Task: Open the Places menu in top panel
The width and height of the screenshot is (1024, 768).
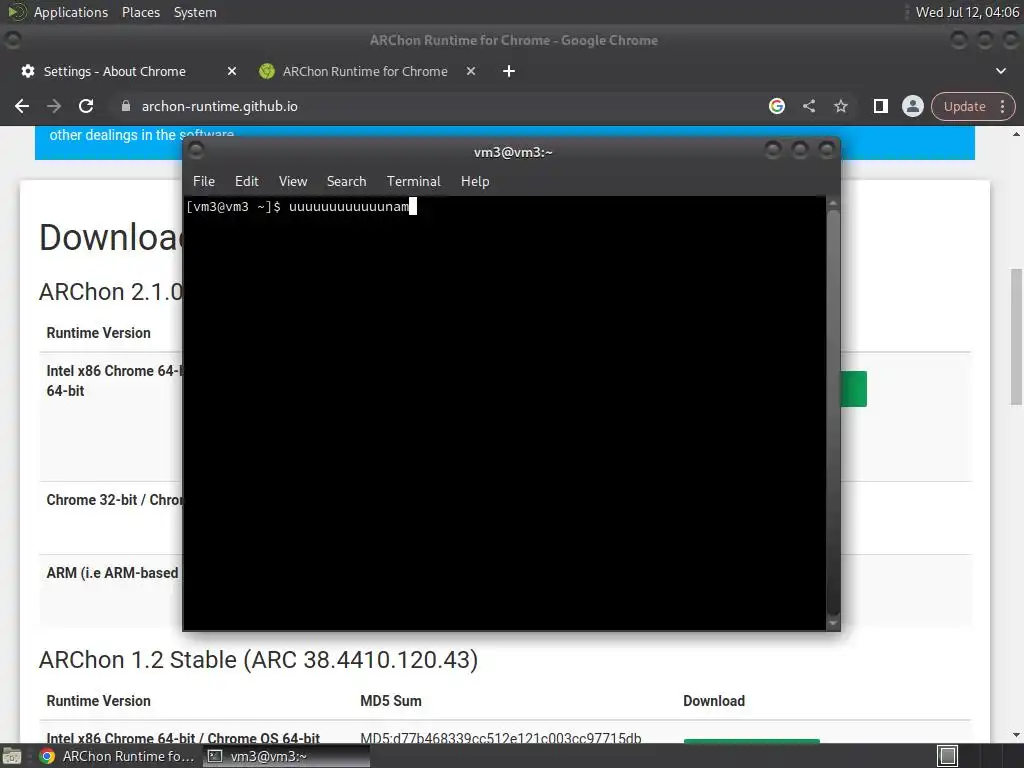Action: tap(141, 12)
